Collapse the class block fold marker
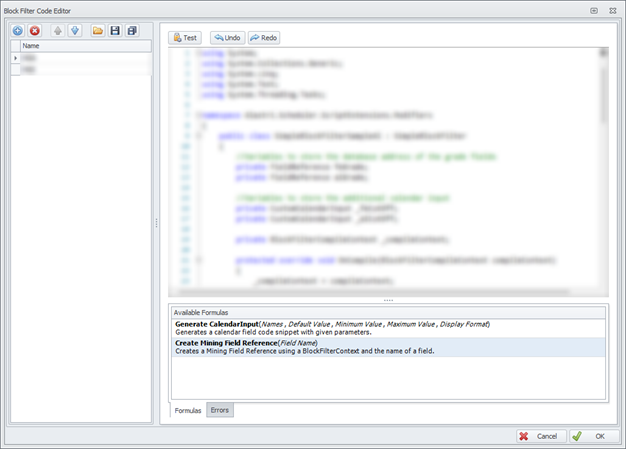The height and width of the screenshot is (449, 626). pos(198,136)
